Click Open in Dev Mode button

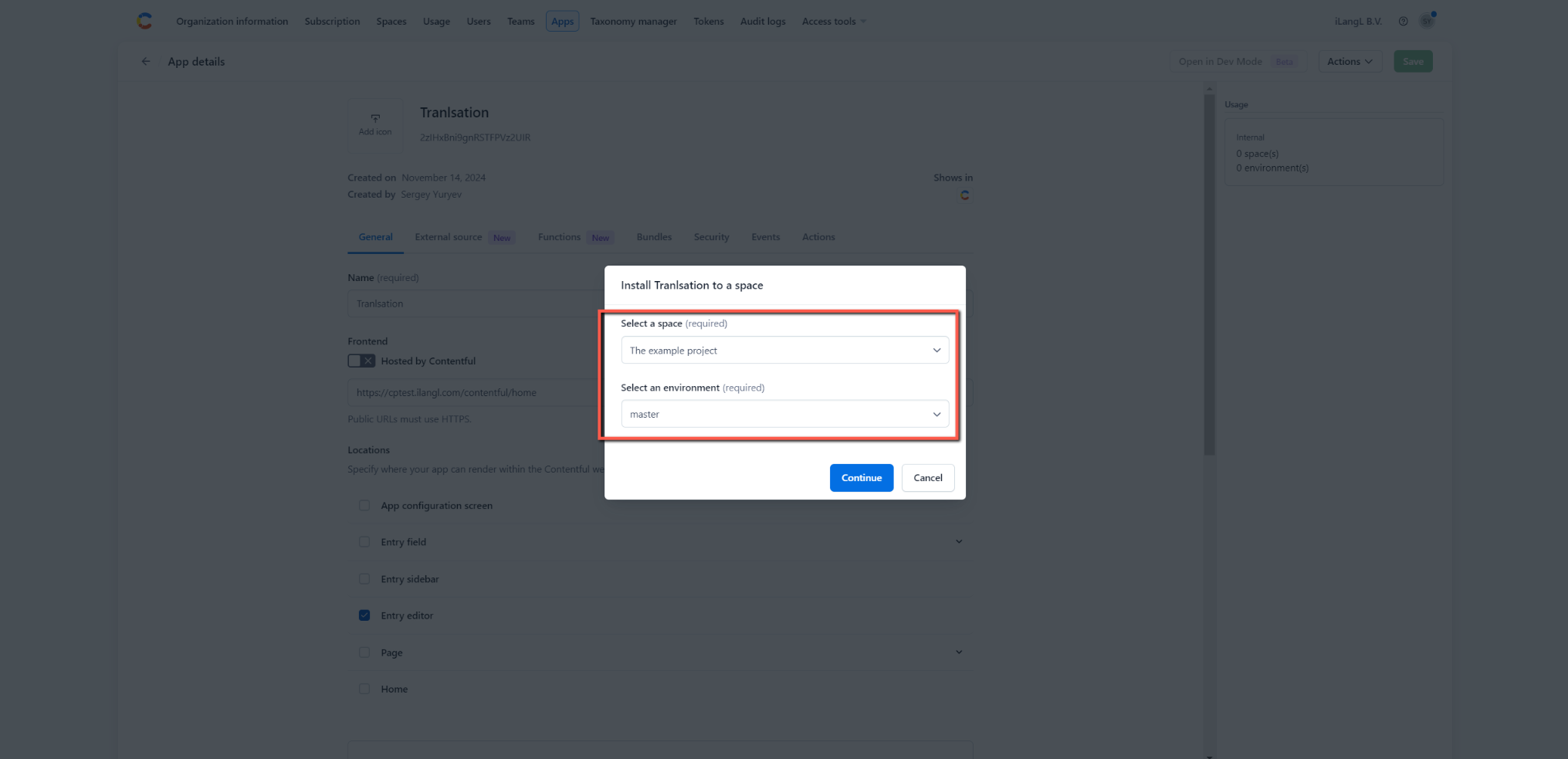pos(1238,62)
